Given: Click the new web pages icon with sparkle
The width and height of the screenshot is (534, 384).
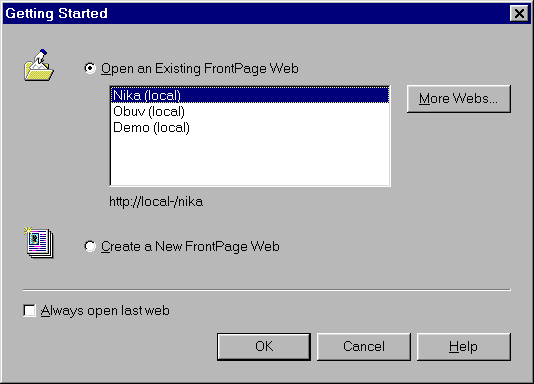Looking at the screenshot, I should coord(39,242).
